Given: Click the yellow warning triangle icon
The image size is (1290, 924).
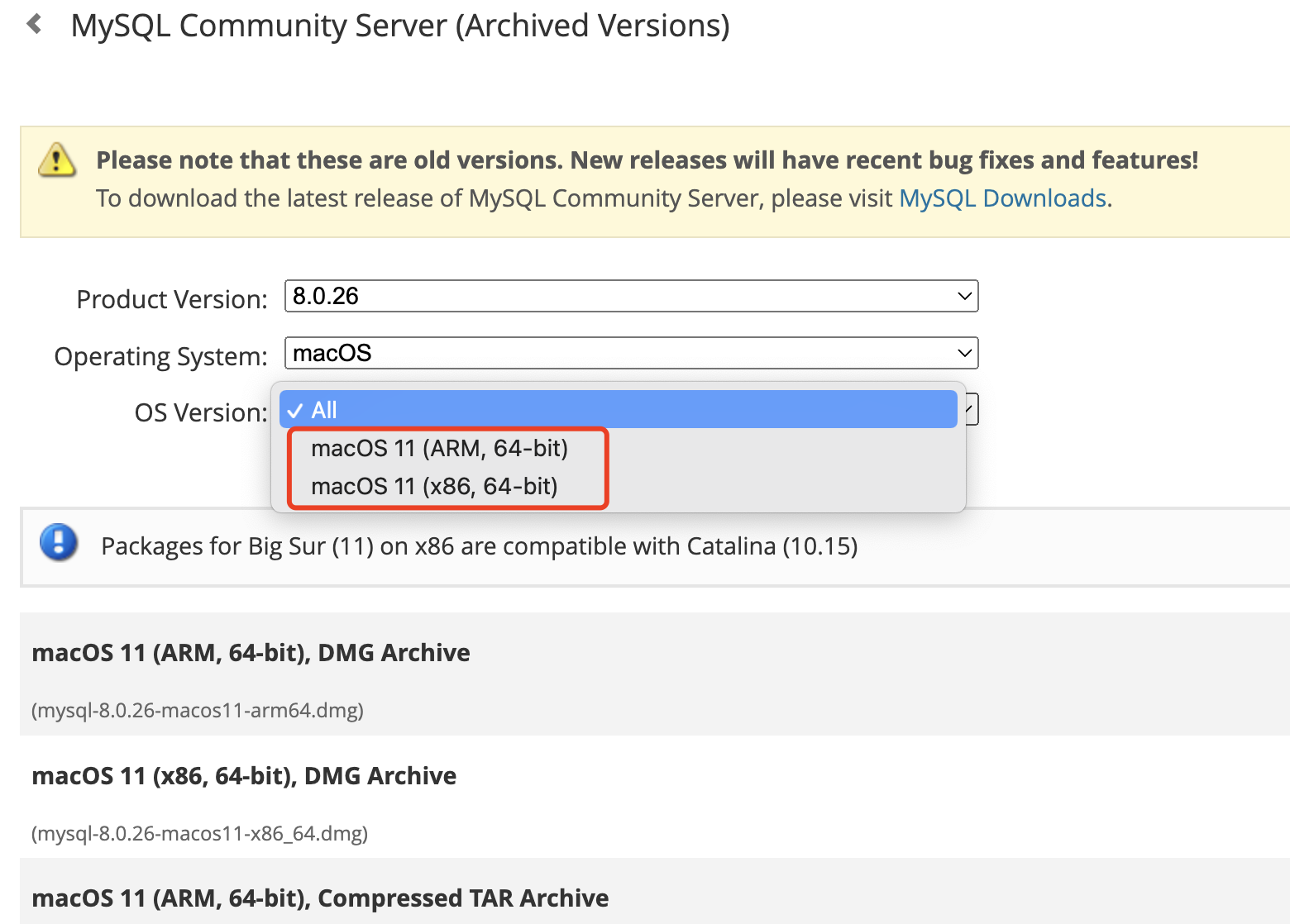Looking at the screenshot, I should [x=55, y=160].
